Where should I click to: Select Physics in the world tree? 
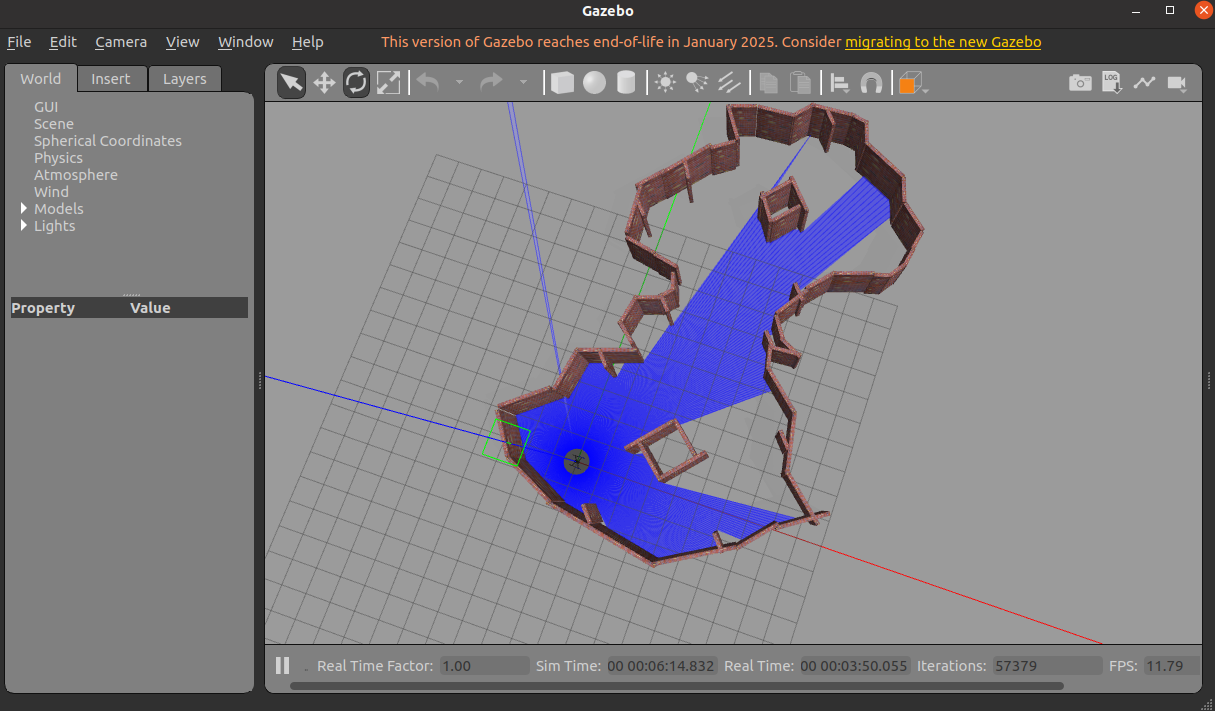click(x=58, y=158)
